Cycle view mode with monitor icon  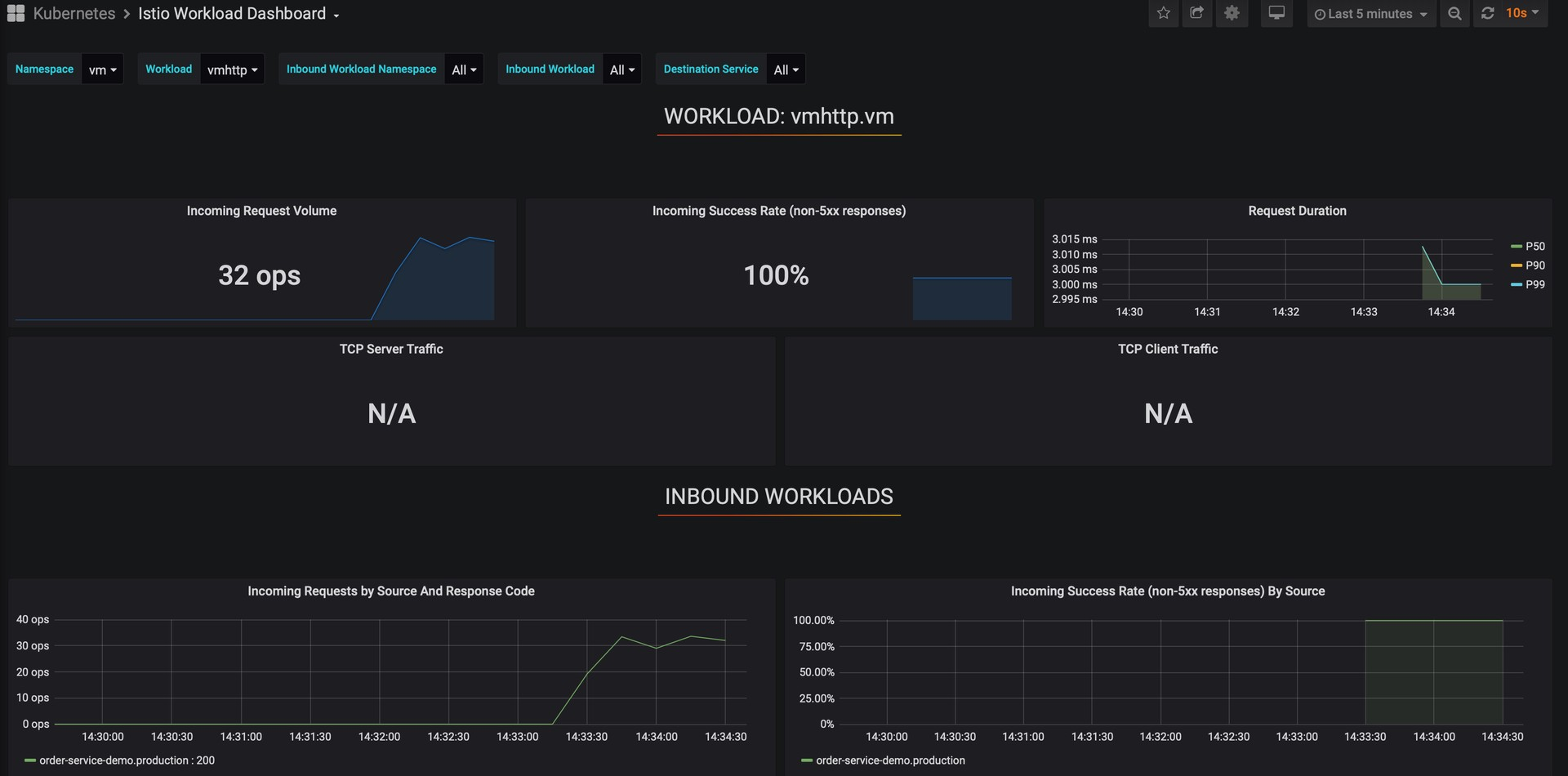1276,13
